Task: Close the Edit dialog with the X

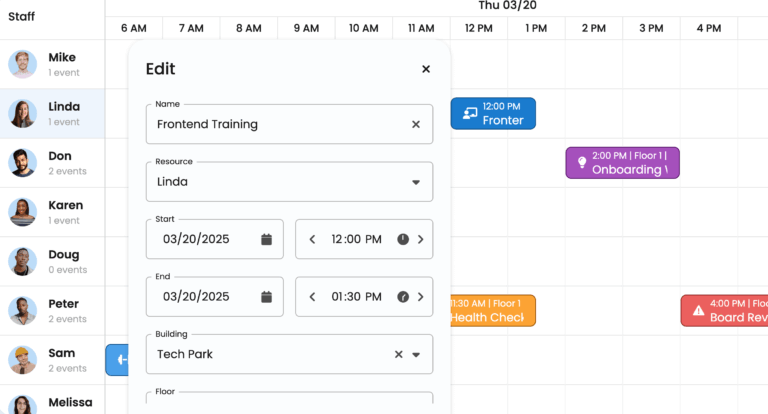Action: (x=426, y=69)
